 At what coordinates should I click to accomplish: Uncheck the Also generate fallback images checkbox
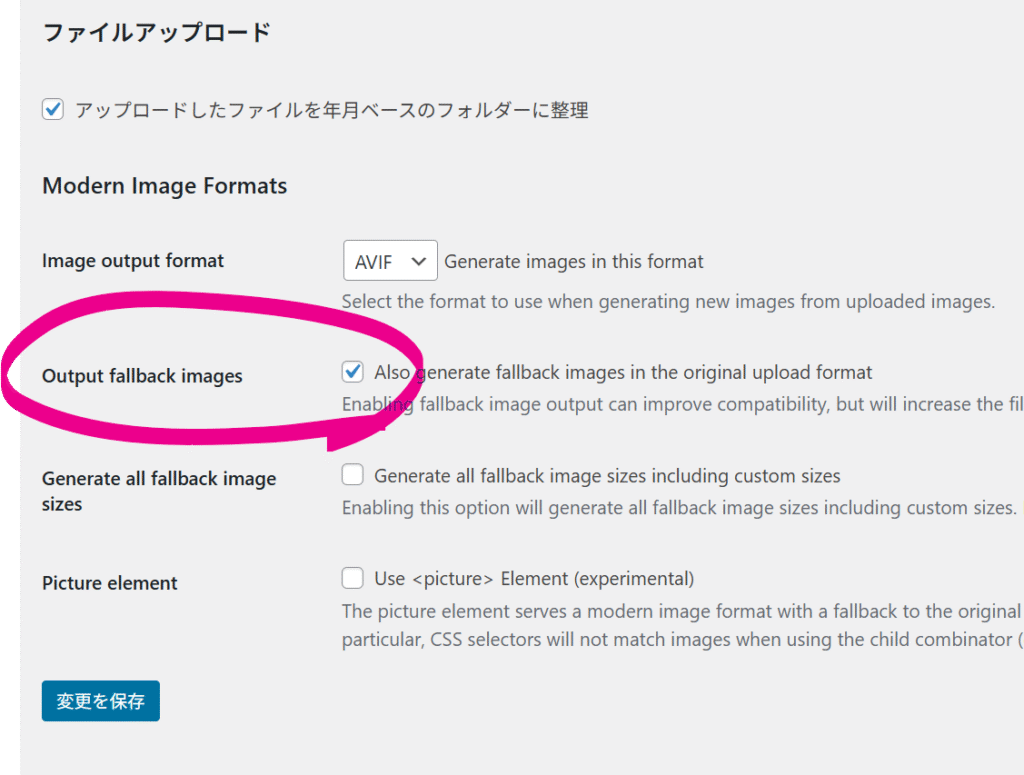tap(352, 372)
